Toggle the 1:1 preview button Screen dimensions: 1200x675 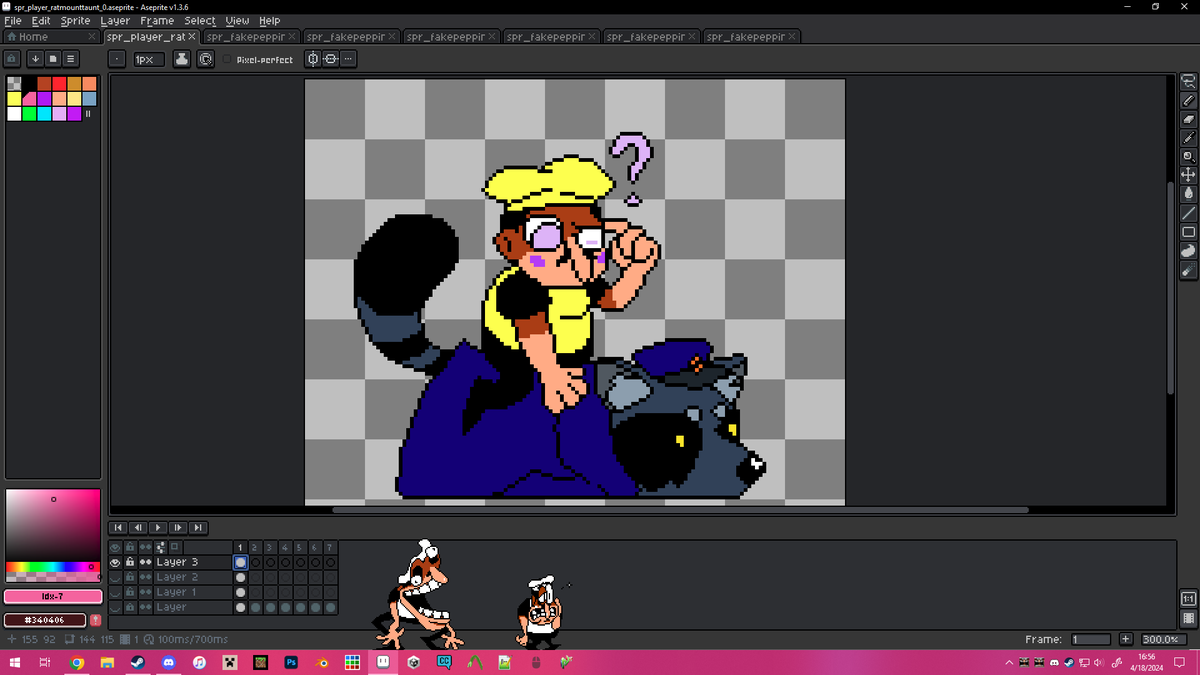[x=1188, y=598]
